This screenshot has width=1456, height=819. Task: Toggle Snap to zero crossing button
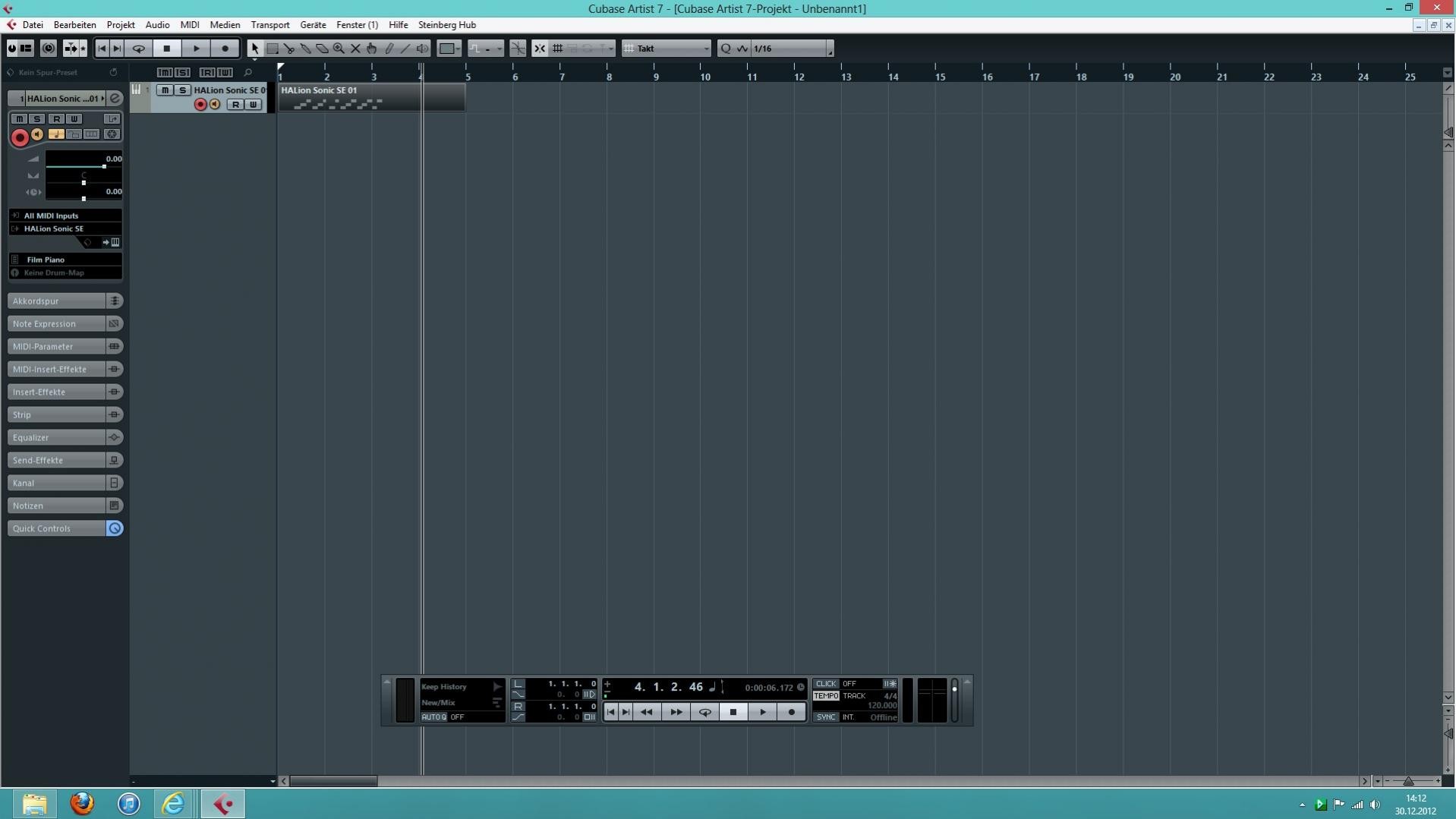pyautogui.click(x=518, y=49)
